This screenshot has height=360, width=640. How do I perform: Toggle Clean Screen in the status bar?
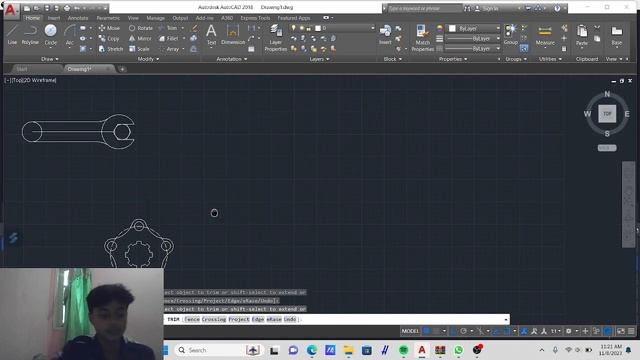[621, 331]
